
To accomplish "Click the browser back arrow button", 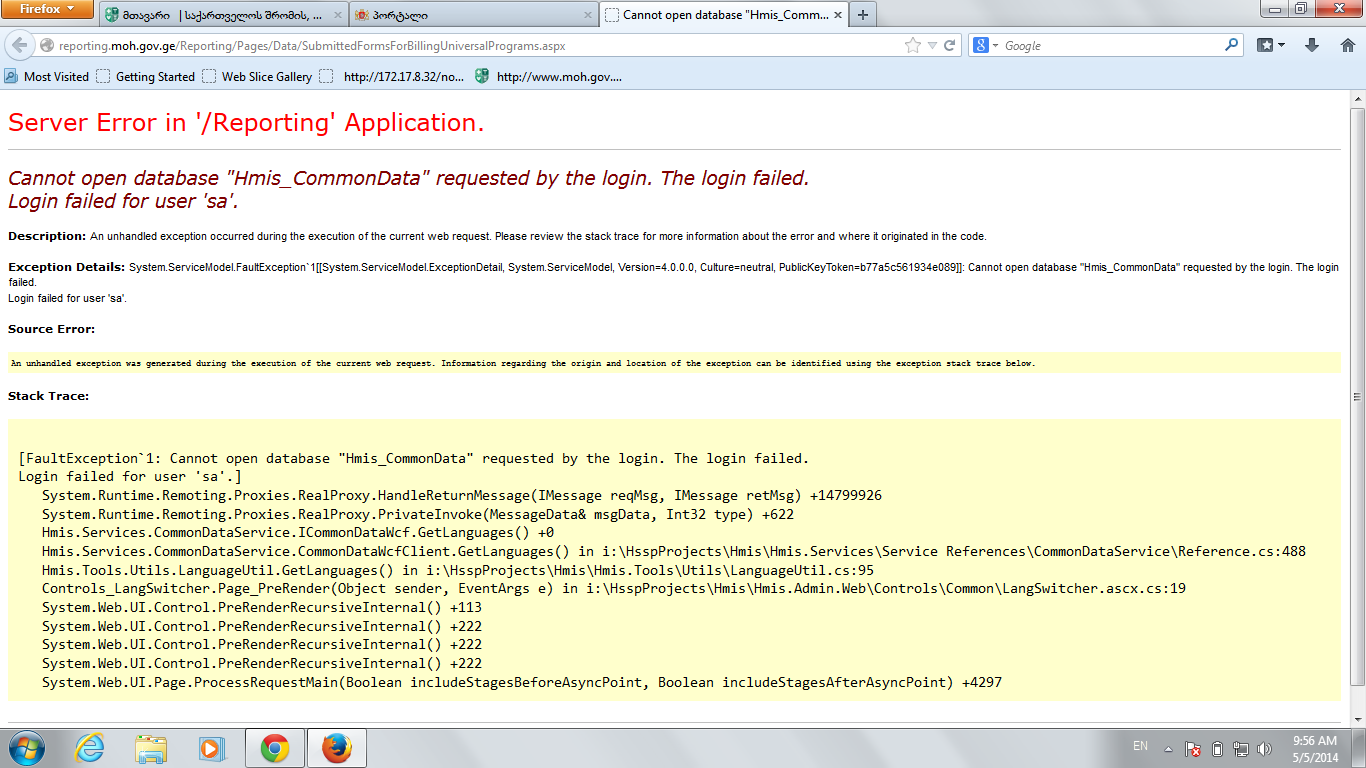I will point(20,46).
